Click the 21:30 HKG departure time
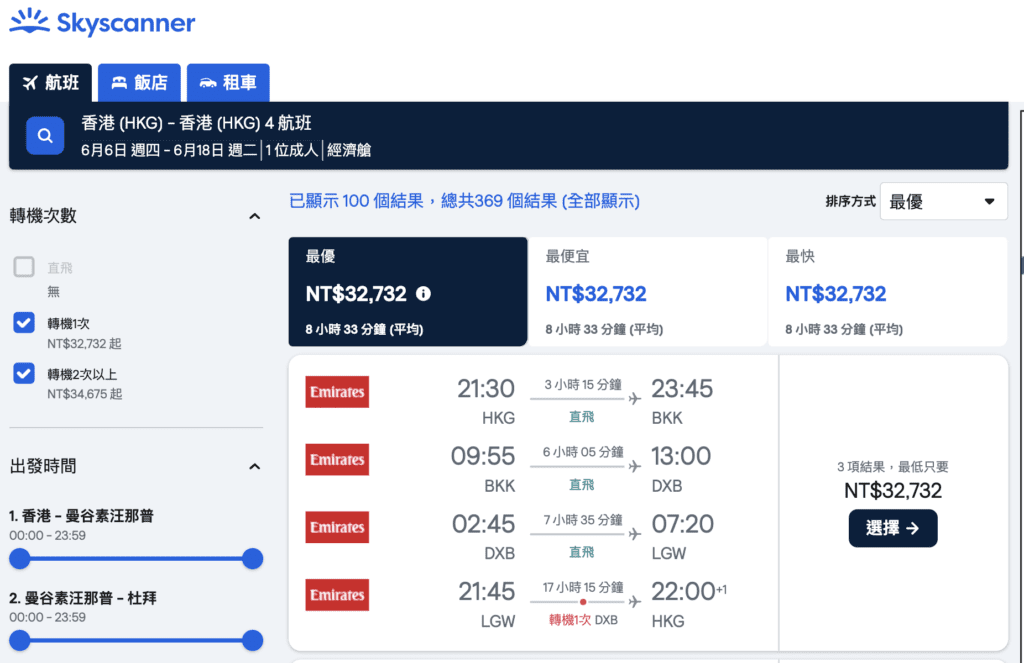This screenshot has height=663, width=1024. [486, 389]
